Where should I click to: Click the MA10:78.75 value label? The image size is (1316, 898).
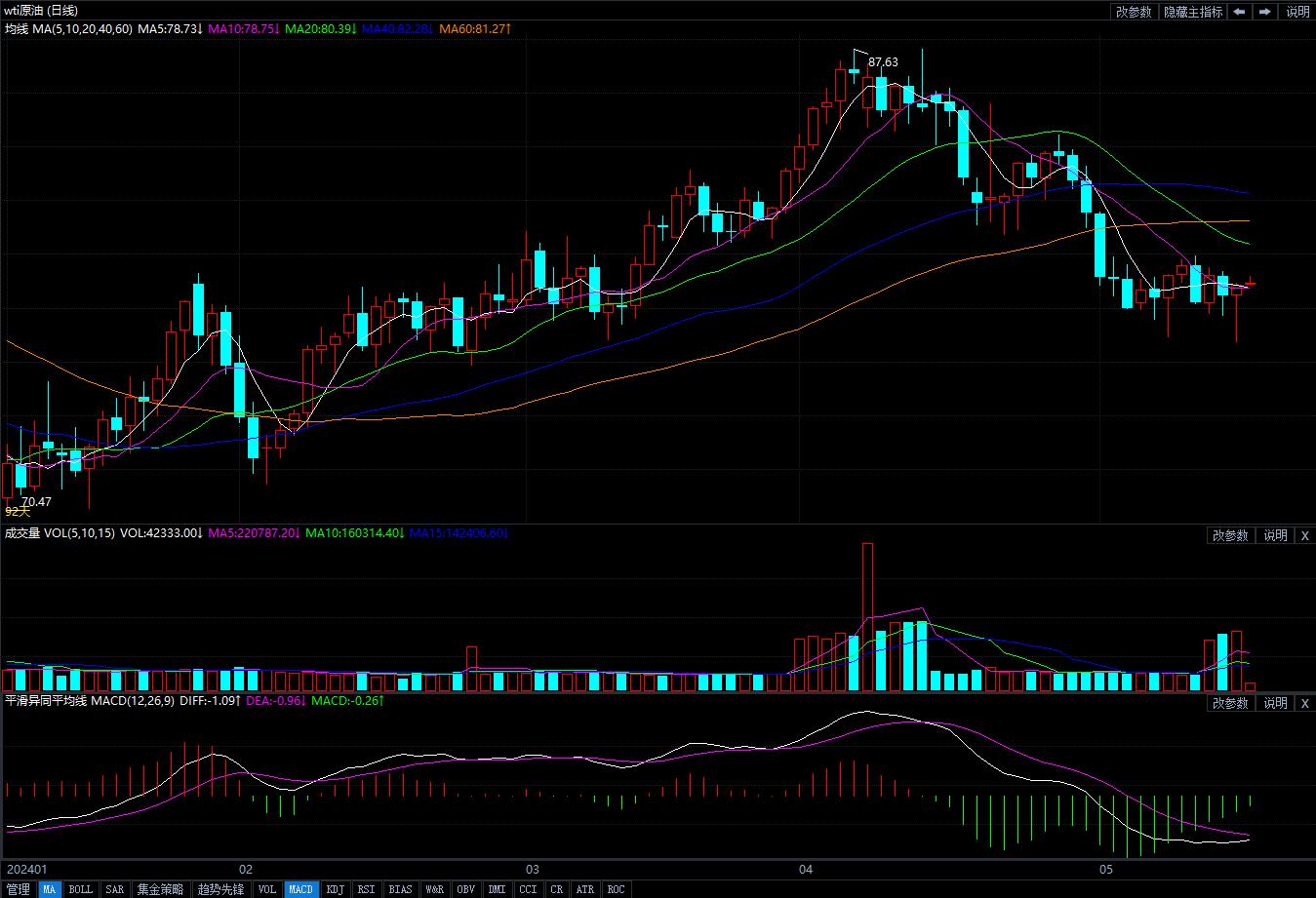tap(245, 29)
